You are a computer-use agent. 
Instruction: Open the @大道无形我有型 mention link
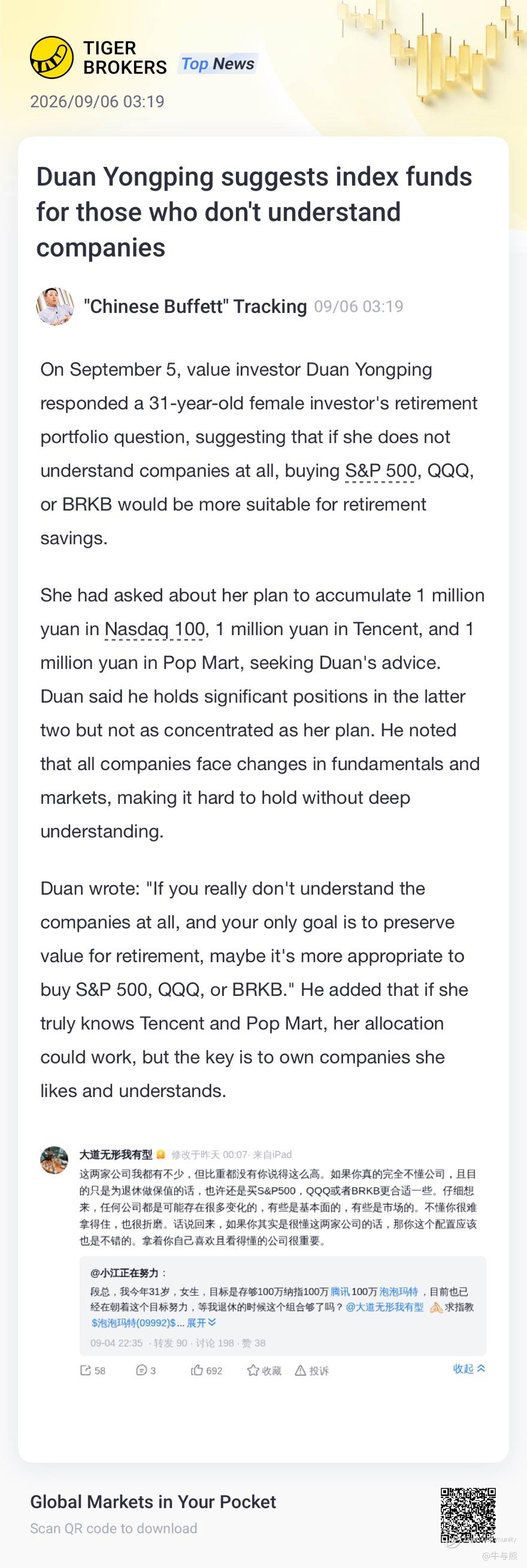point(384,1307)
